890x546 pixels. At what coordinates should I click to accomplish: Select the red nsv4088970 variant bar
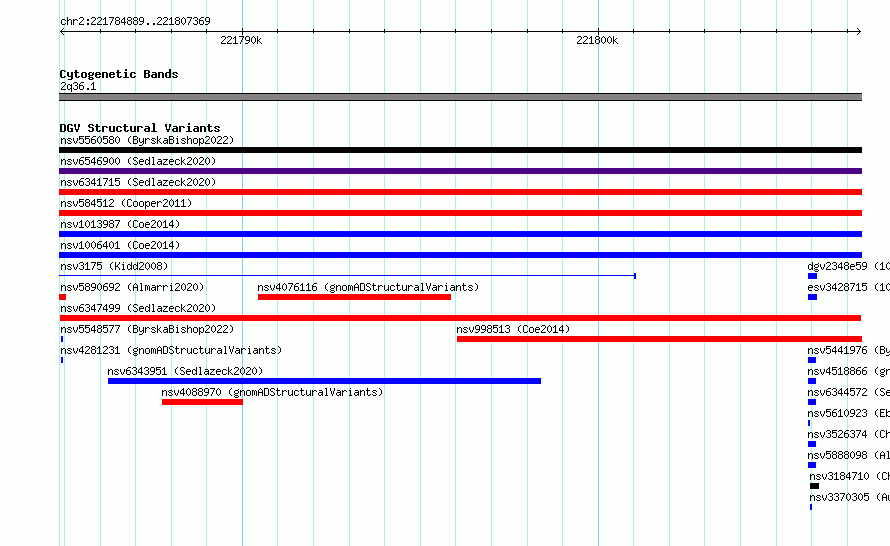(202, 402)
